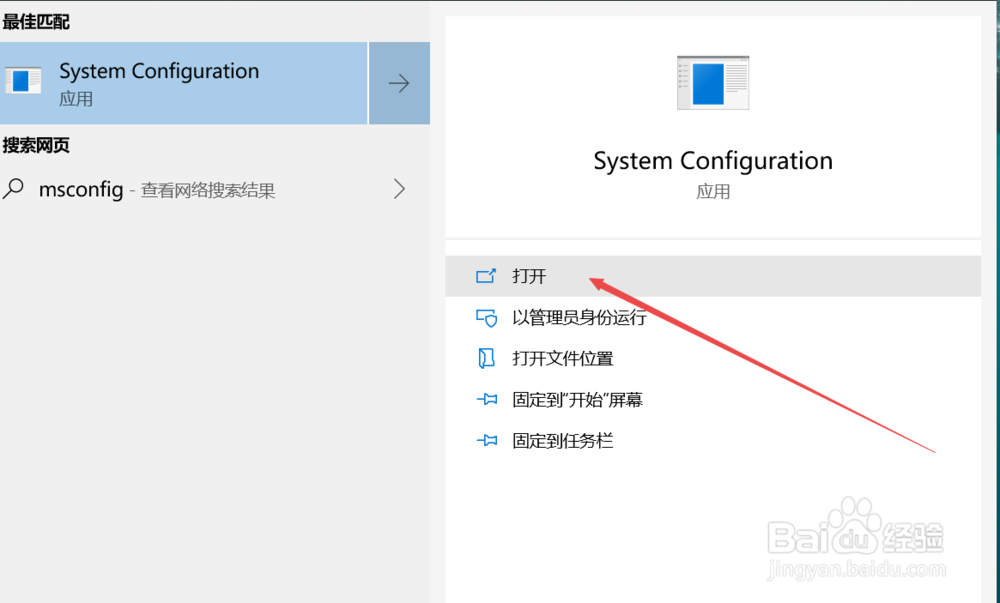Click the shield icon beside 以管理员身份运行
This screenshot has width=1000, height=603.
coord(488,318)
